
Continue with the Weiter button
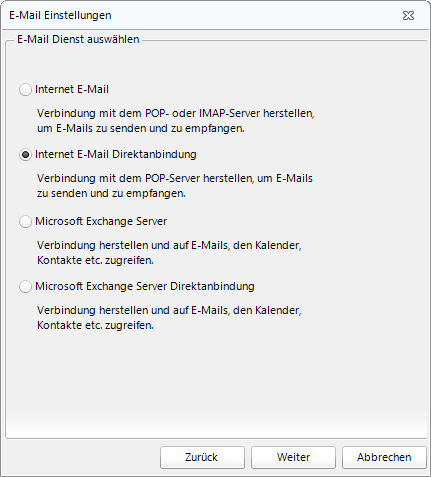tap(293, 457)
